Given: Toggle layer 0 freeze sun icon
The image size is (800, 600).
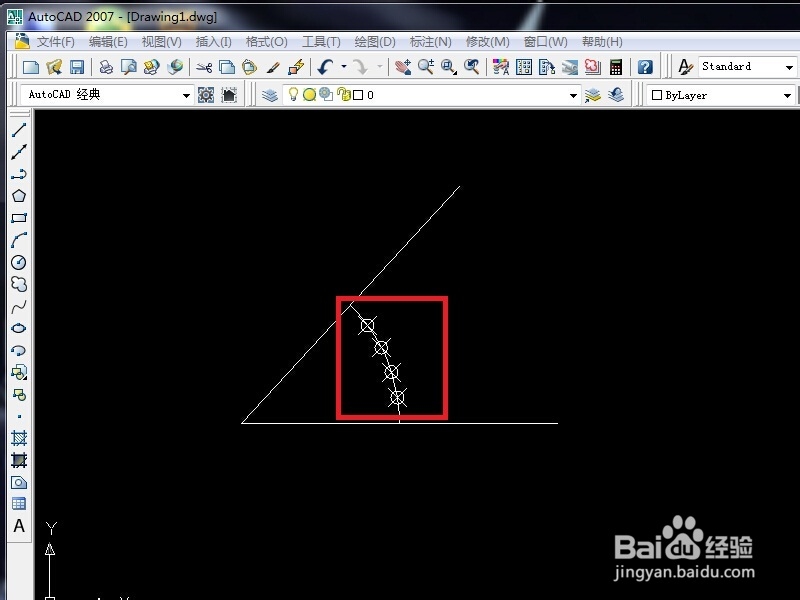Looking at the screenshot, I should point(309,95).
